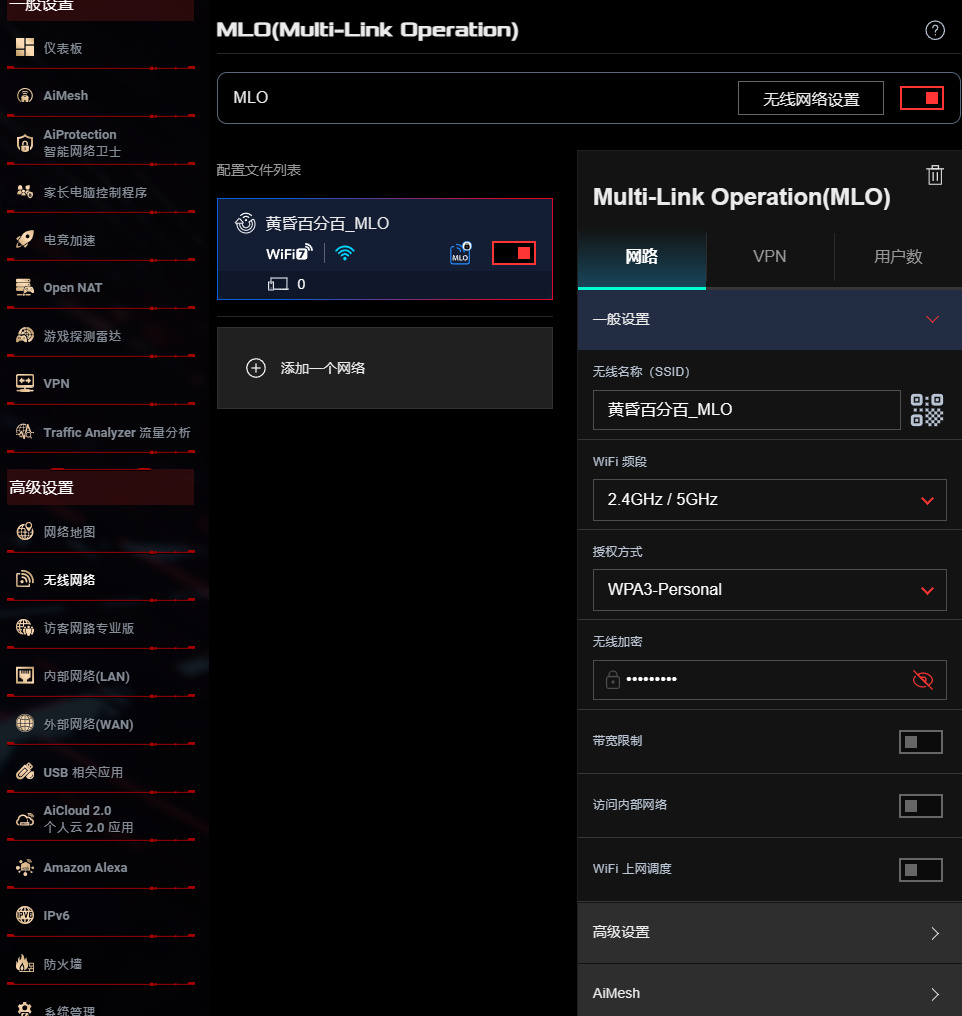Show the SSID QR code icon
Screen dimensions: 962x1016
click(927, 410)
